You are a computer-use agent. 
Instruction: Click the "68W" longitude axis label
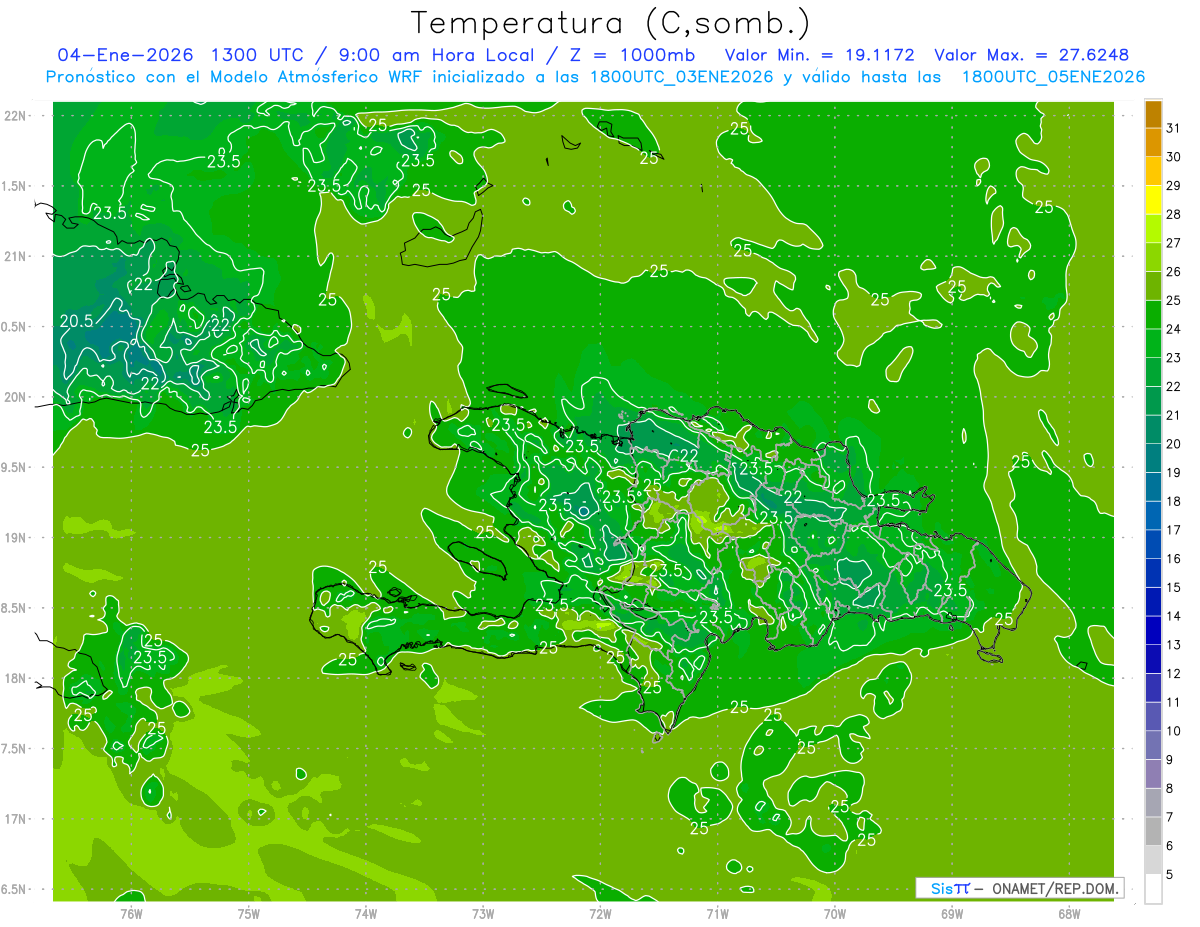1069,913
